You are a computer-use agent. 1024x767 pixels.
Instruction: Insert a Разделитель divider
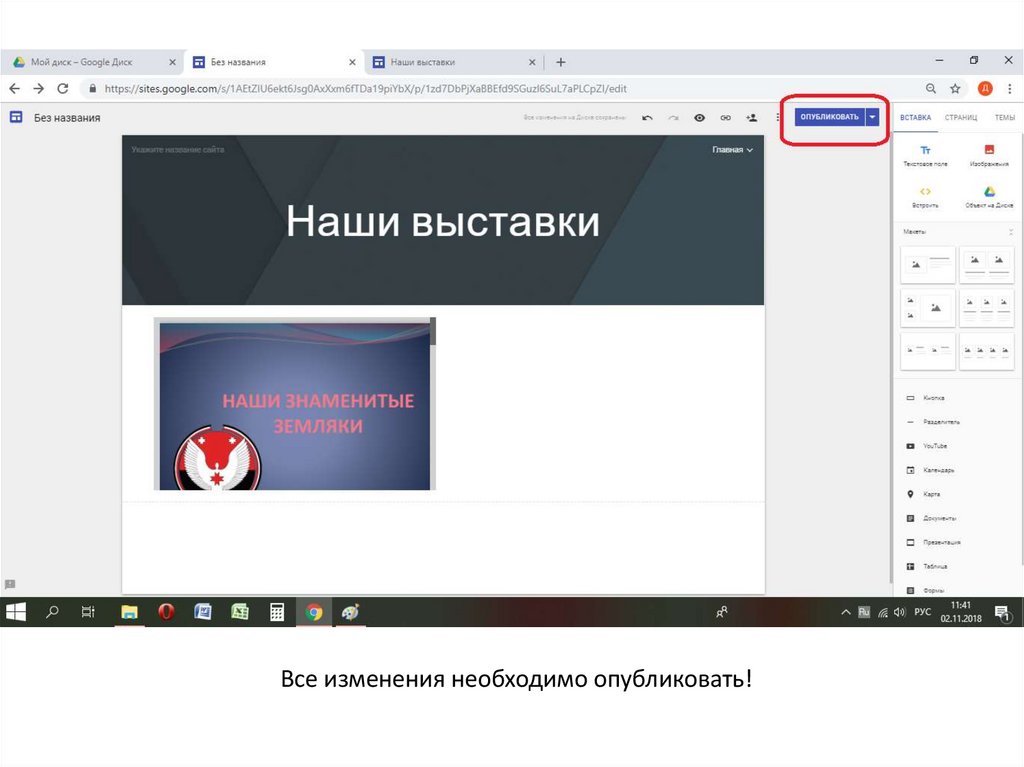[933, 422]
